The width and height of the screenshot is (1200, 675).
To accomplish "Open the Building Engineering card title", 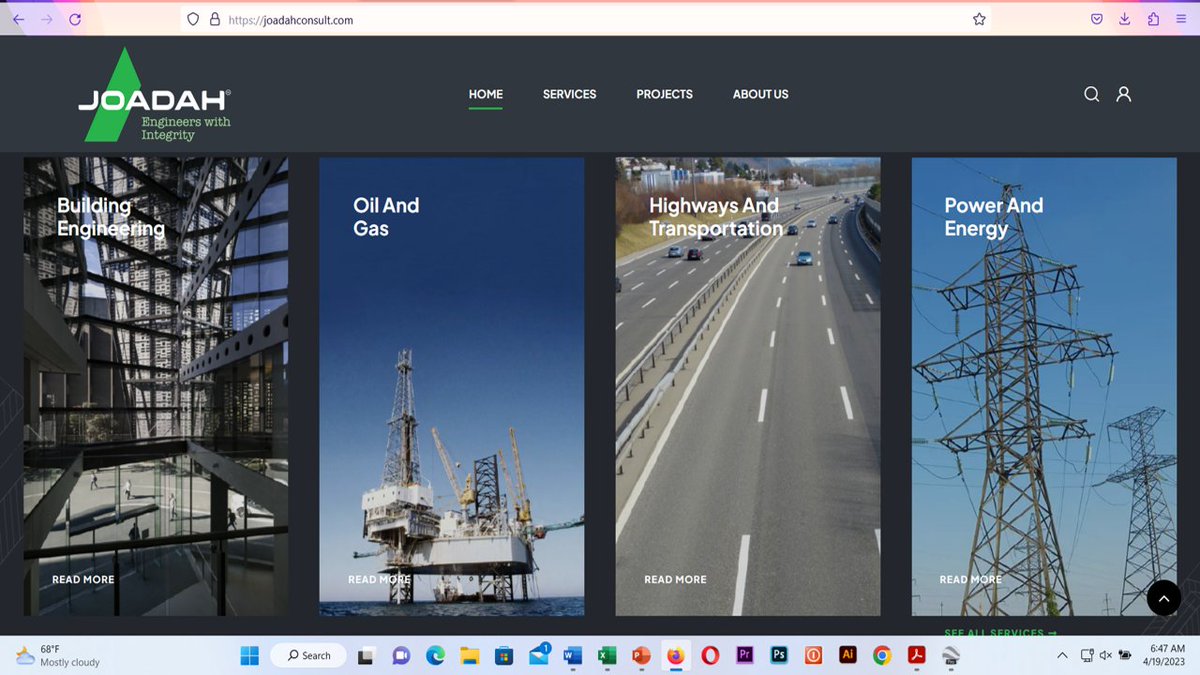I will coord(111,217).
